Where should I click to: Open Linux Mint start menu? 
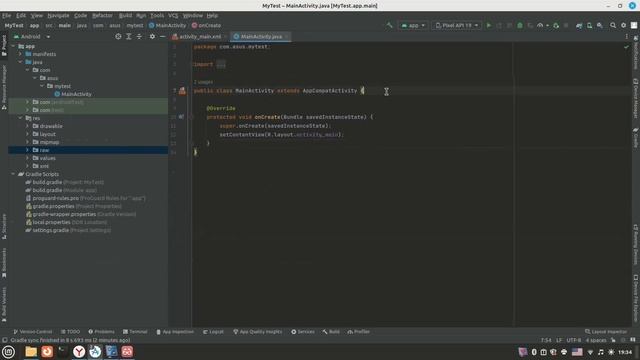pos(8,352)
